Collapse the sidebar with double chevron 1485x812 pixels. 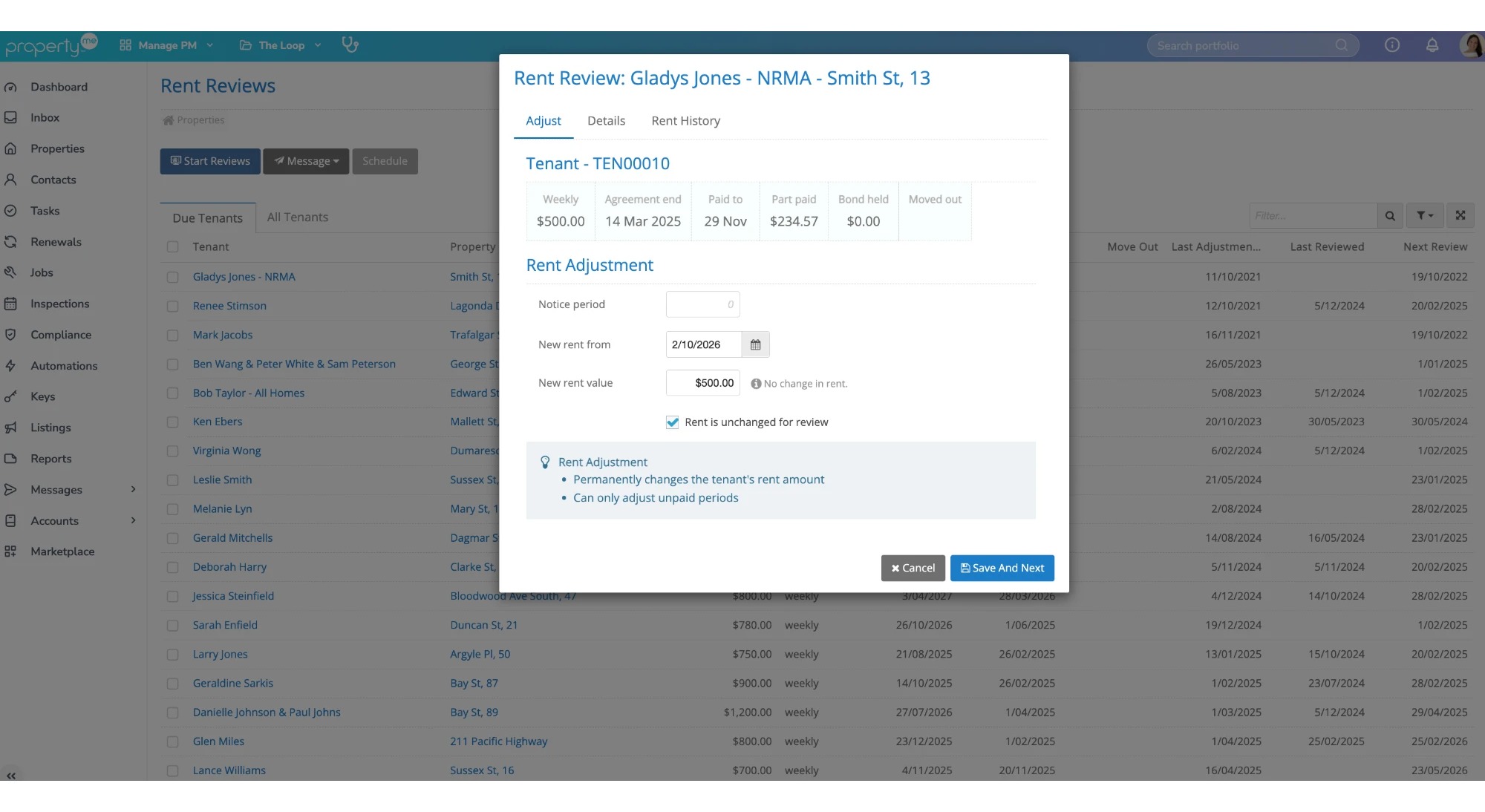click(11, 775)
